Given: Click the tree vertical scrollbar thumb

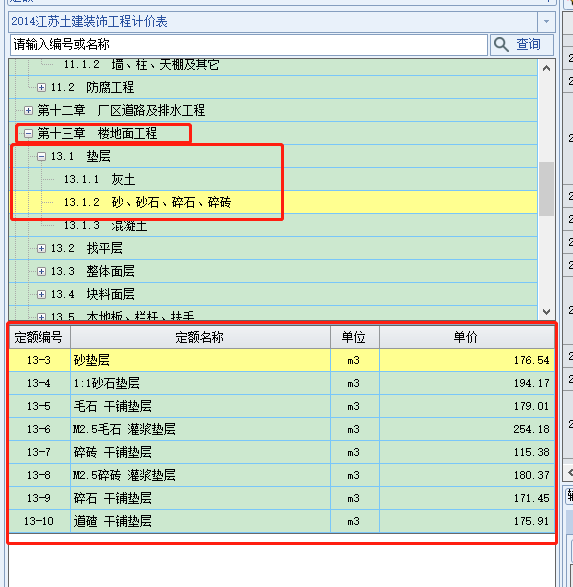Looking at the screenshot, I should 546,189.
